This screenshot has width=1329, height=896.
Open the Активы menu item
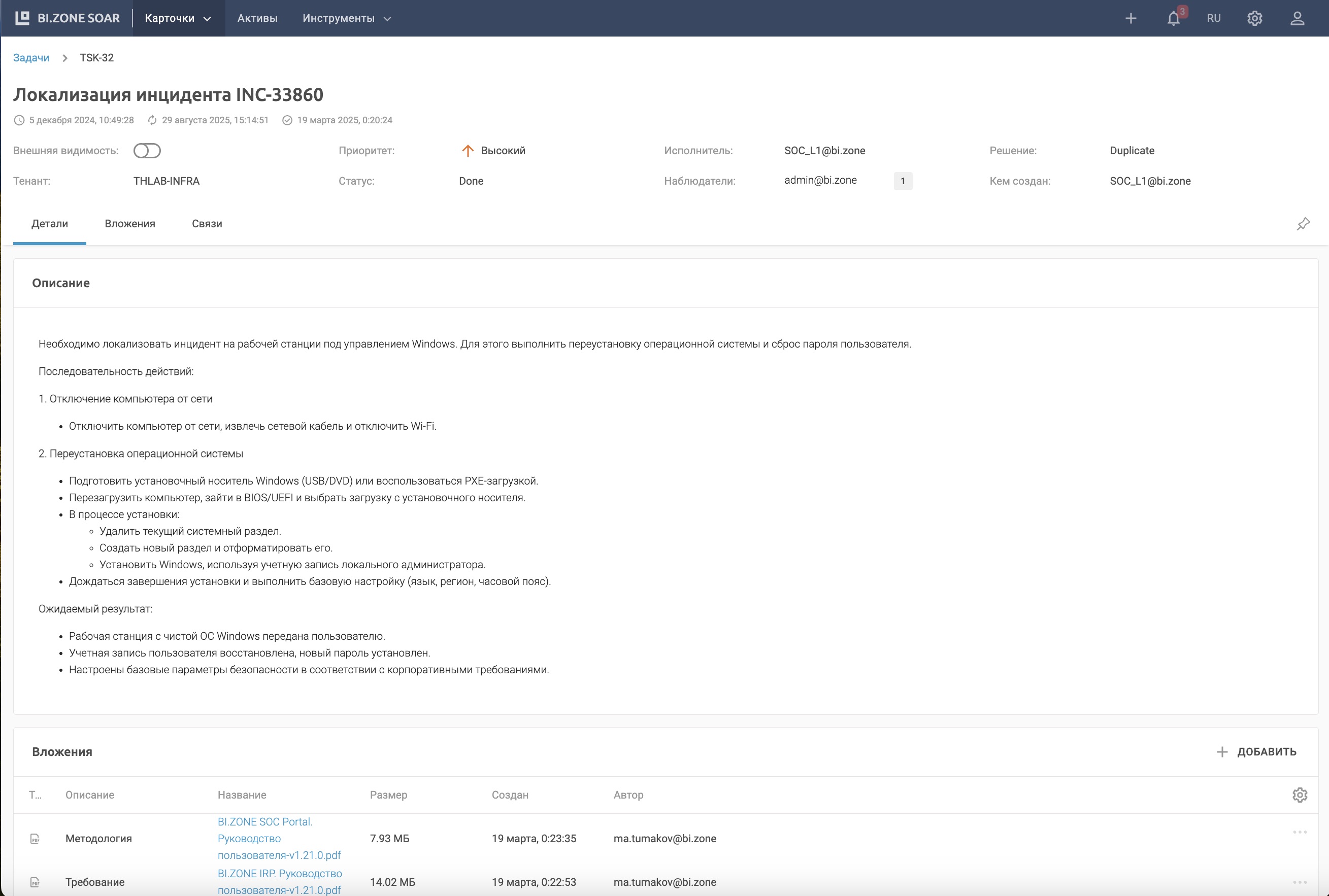[x=257, y=18]
